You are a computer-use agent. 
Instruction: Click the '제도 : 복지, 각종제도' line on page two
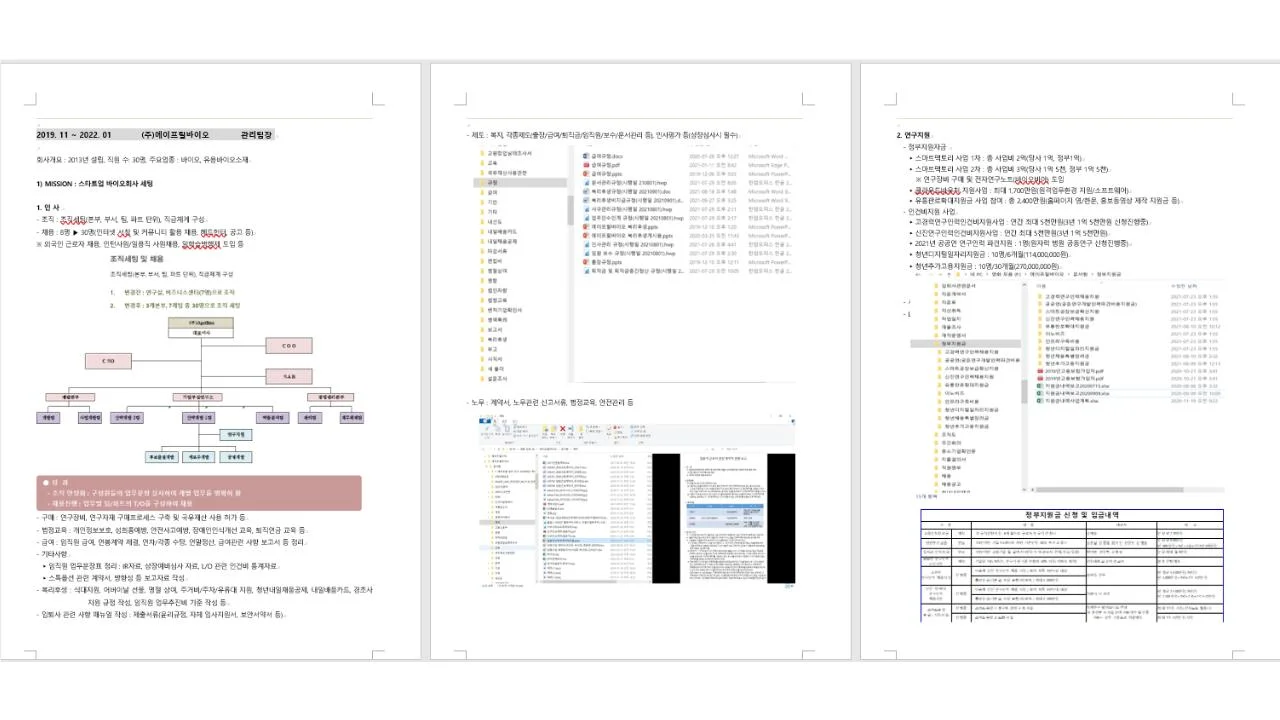click(606, 135)
